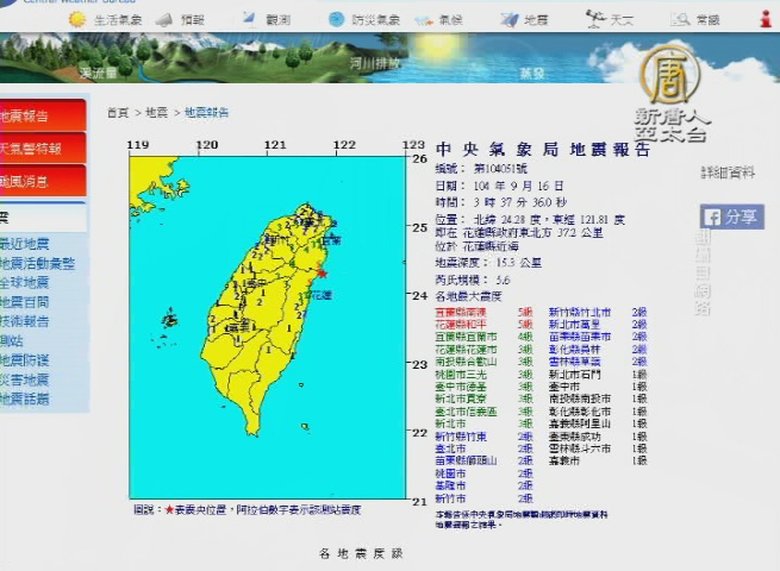780x571 pixels.
Task: Open 預報 via its cloud icon
Action: point(164,19)
